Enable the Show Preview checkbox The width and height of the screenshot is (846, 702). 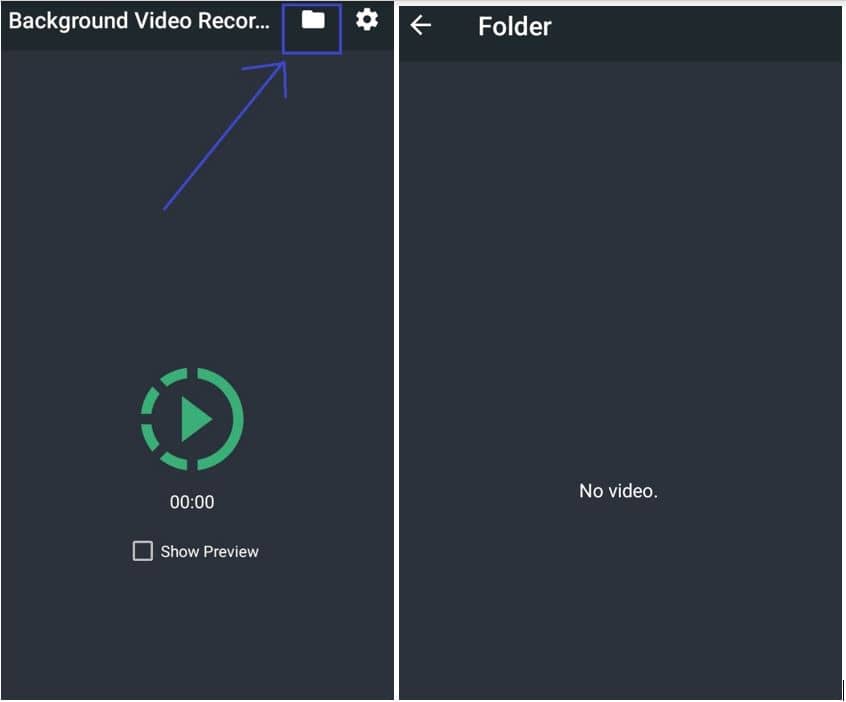click(x=143, y=551)
